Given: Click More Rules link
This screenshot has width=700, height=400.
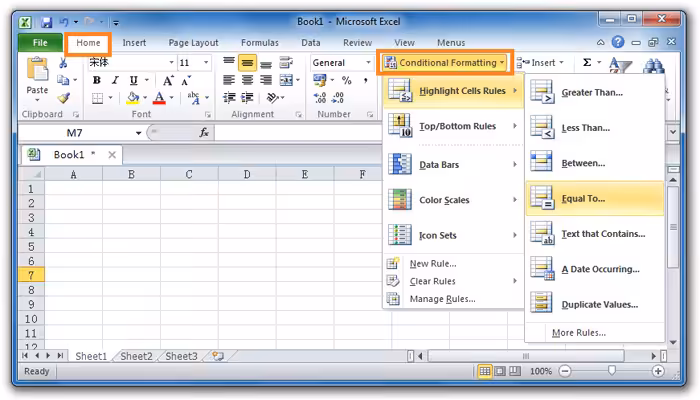Looking at the screenshot, I should coord(579,333).
